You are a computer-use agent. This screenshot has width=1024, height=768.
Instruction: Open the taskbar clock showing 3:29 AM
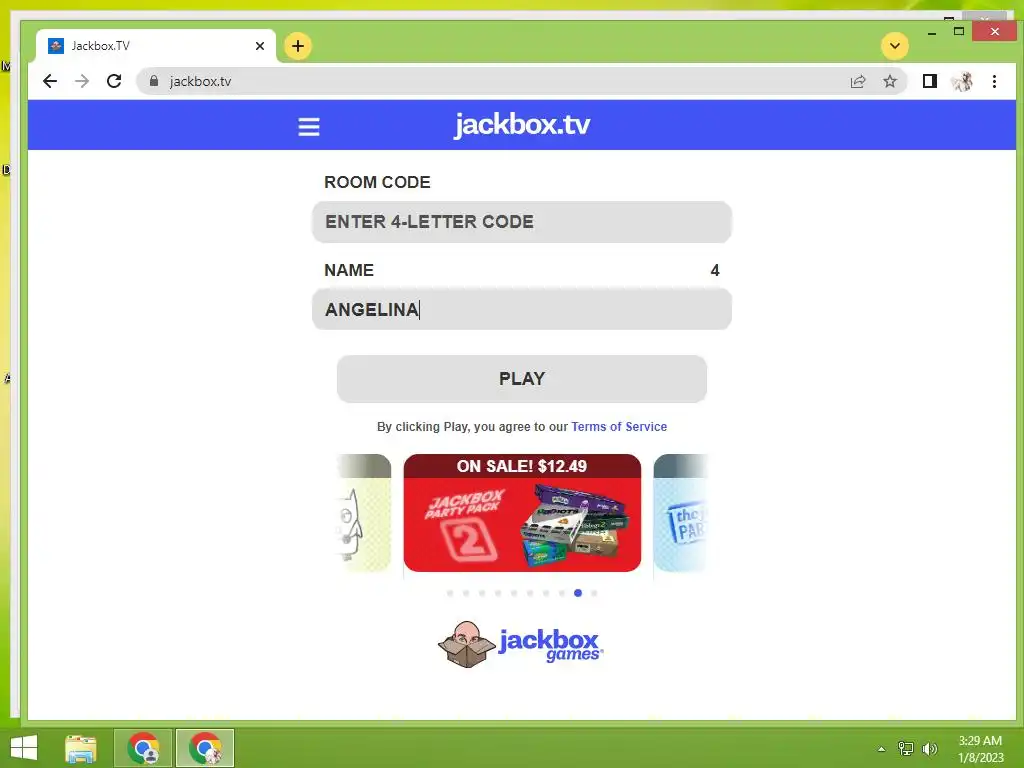pyautogui.click(x=980, y=748)
